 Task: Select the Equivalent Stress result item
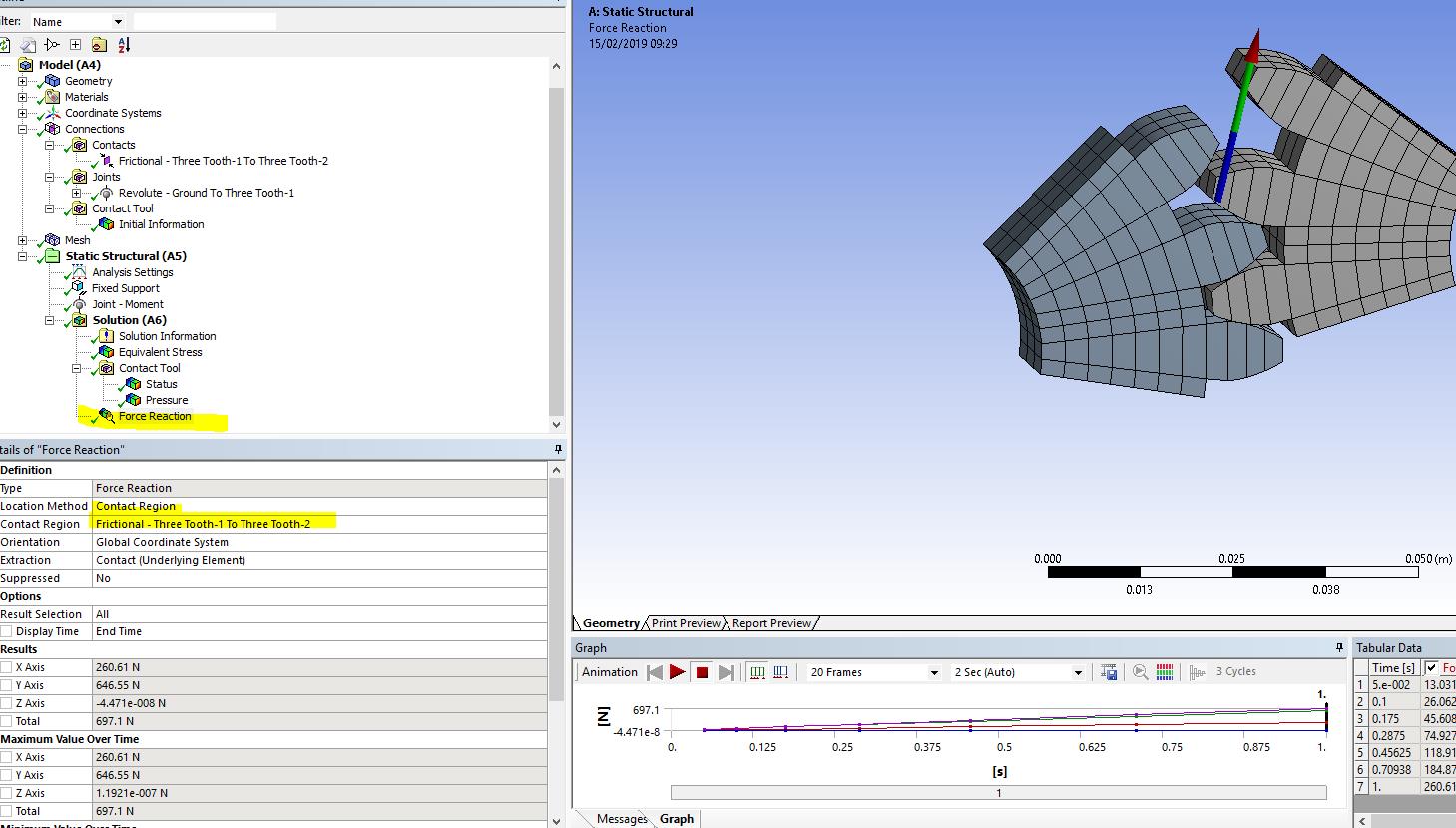click(x=160, y=352)
